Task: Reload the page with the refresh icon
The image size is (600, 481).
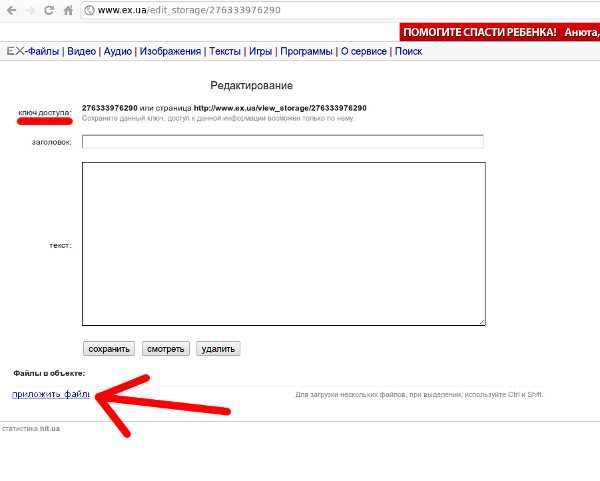Action: [x=49, y=10]
